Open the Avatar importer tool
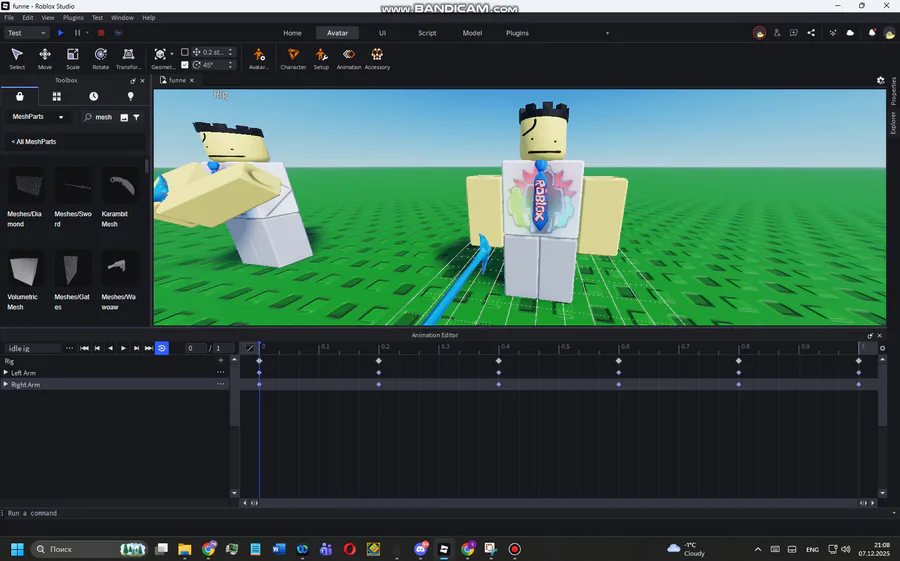The image size is (900, 561). 259,59
